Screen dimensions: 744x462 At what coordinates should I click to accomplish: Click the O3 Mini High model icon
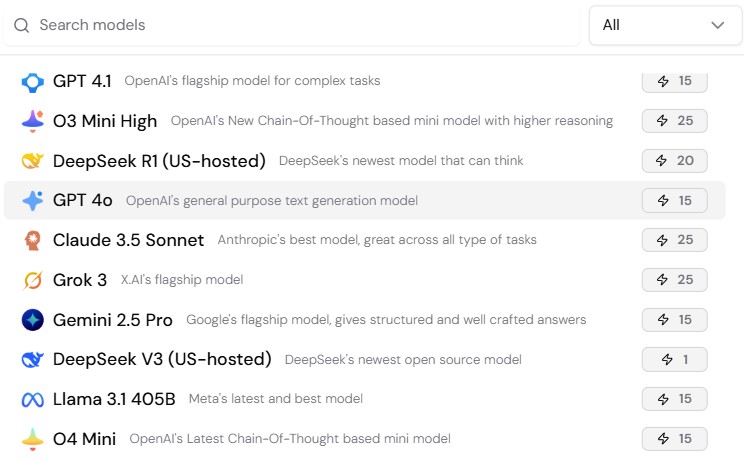pyautogui.click(x=32, y=121)
